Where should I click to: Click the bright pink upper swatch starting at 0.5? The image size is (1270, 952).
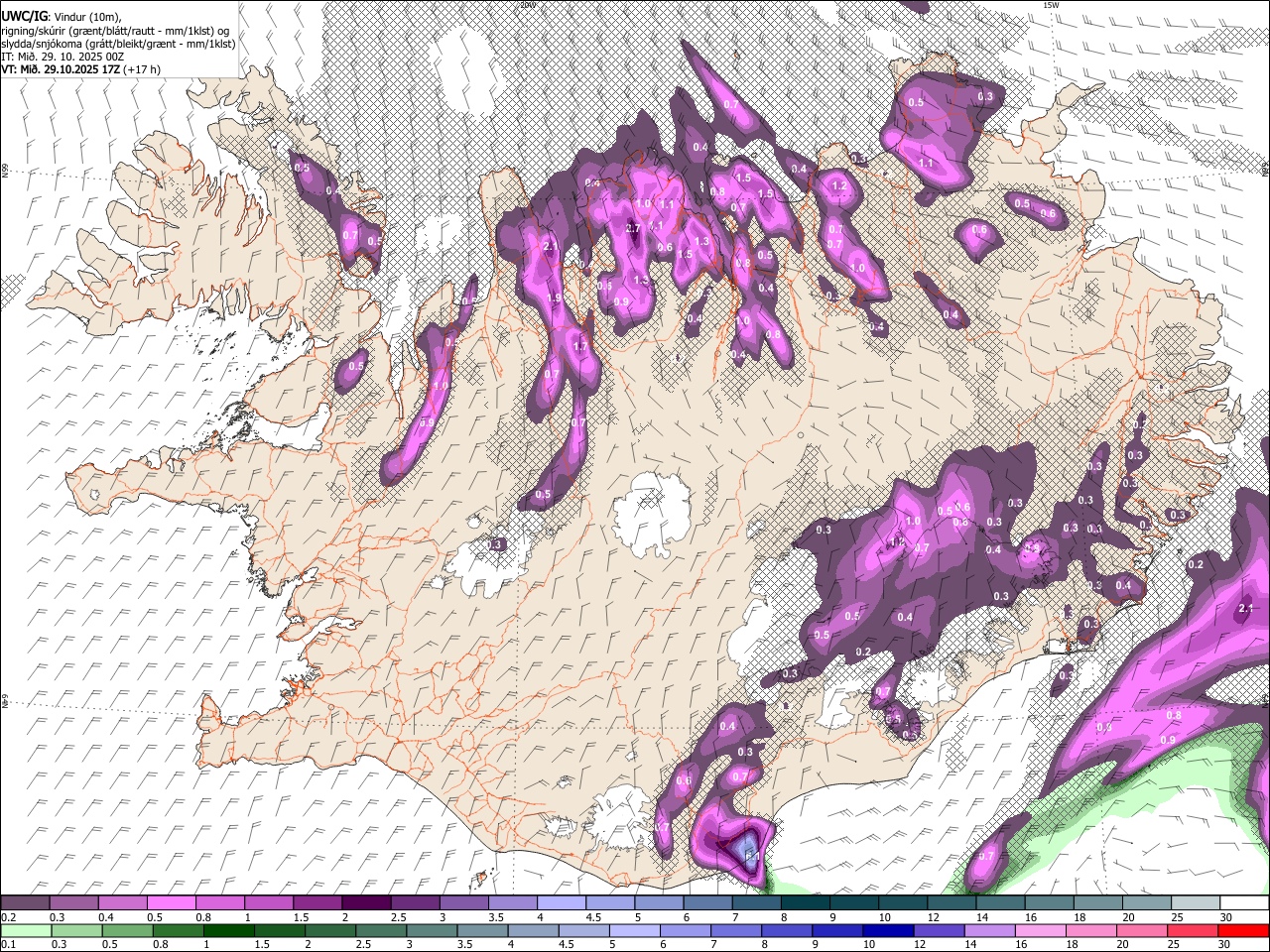click(x=171, y=903)
